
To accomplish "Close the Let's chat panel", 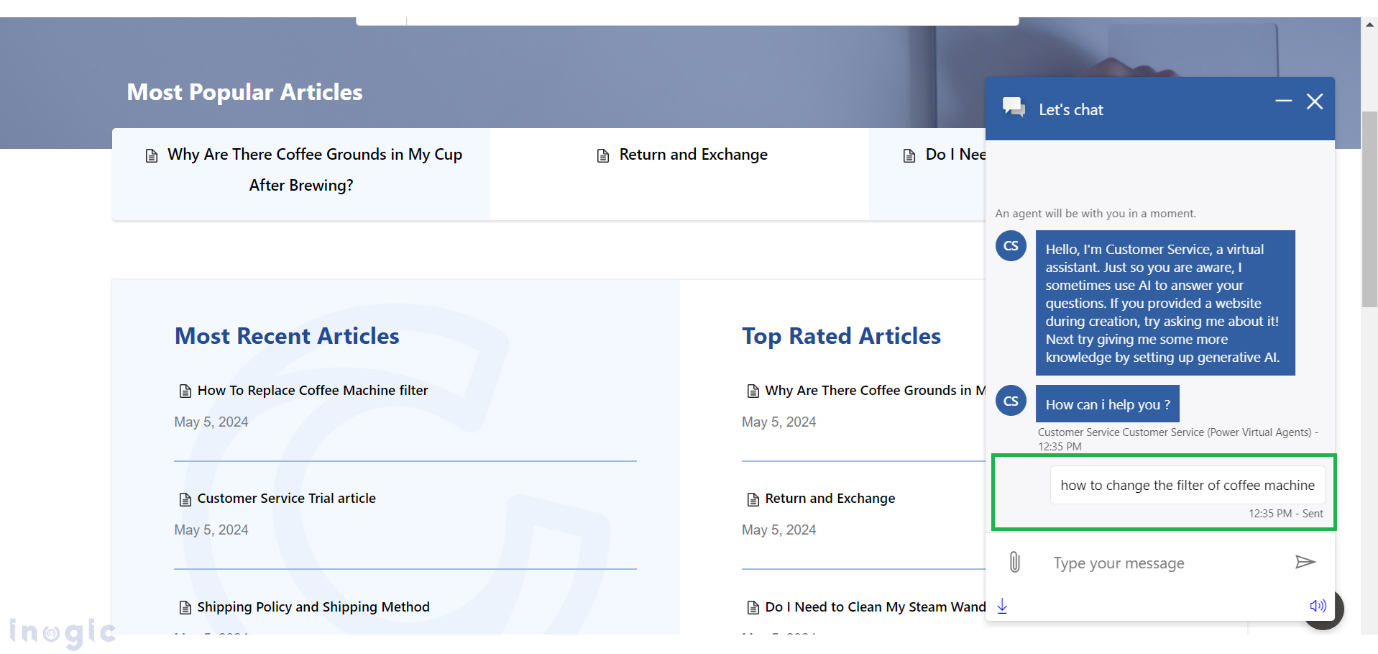I will [1315, 101].
